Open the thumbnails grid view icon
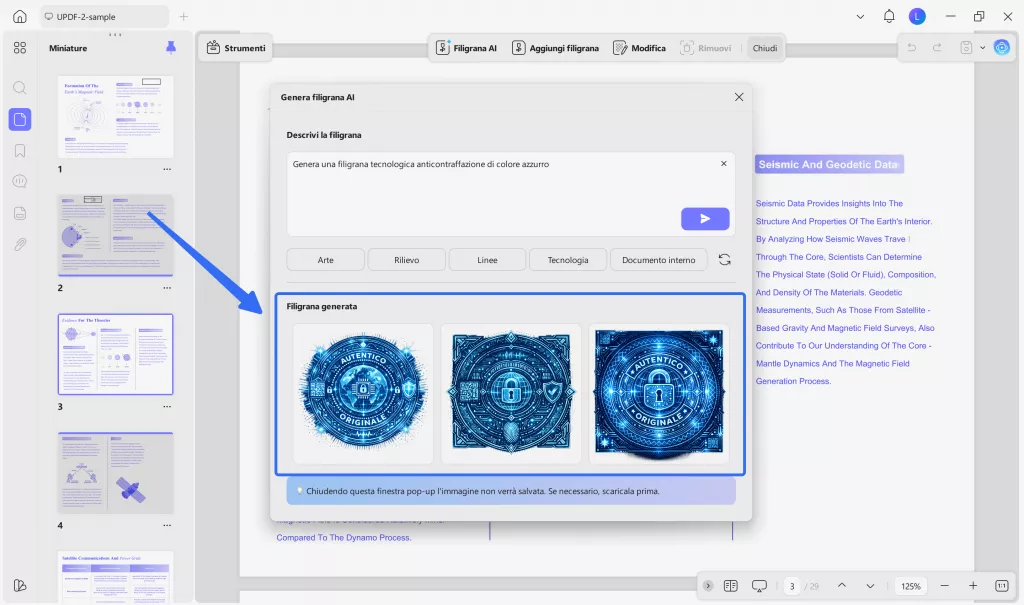Viewport: 1024px width, 605px height. coord(20,48)
